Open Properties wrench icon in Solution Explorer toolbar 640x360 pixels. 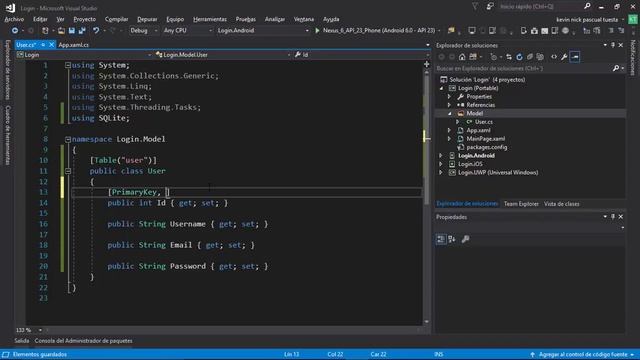coord(564,57)
